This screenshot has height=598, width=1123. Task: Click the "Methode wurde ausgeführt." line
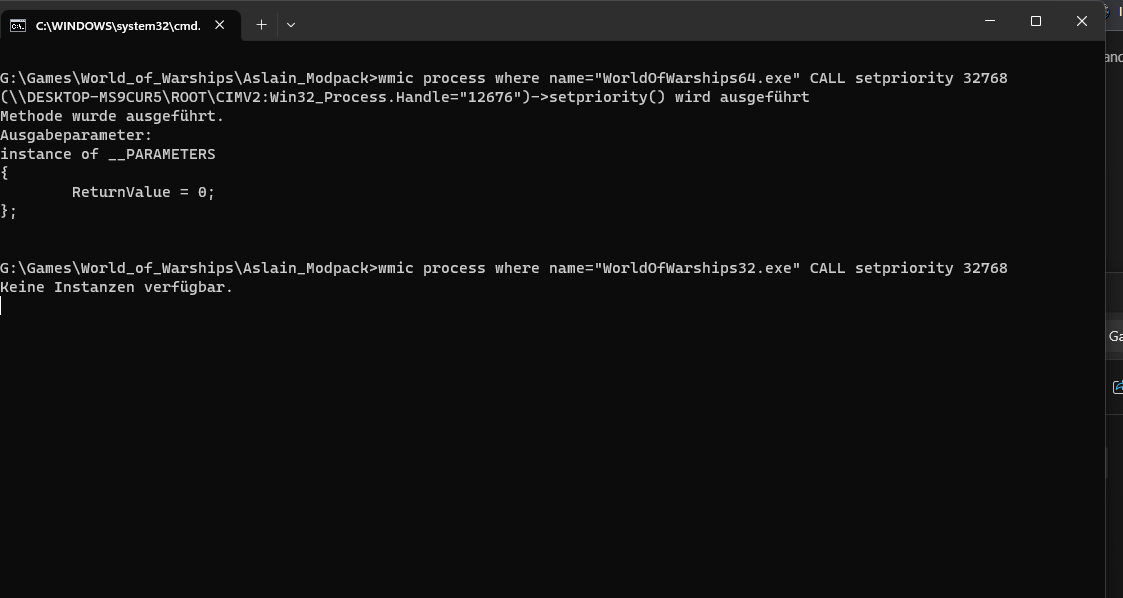point(112,116)
